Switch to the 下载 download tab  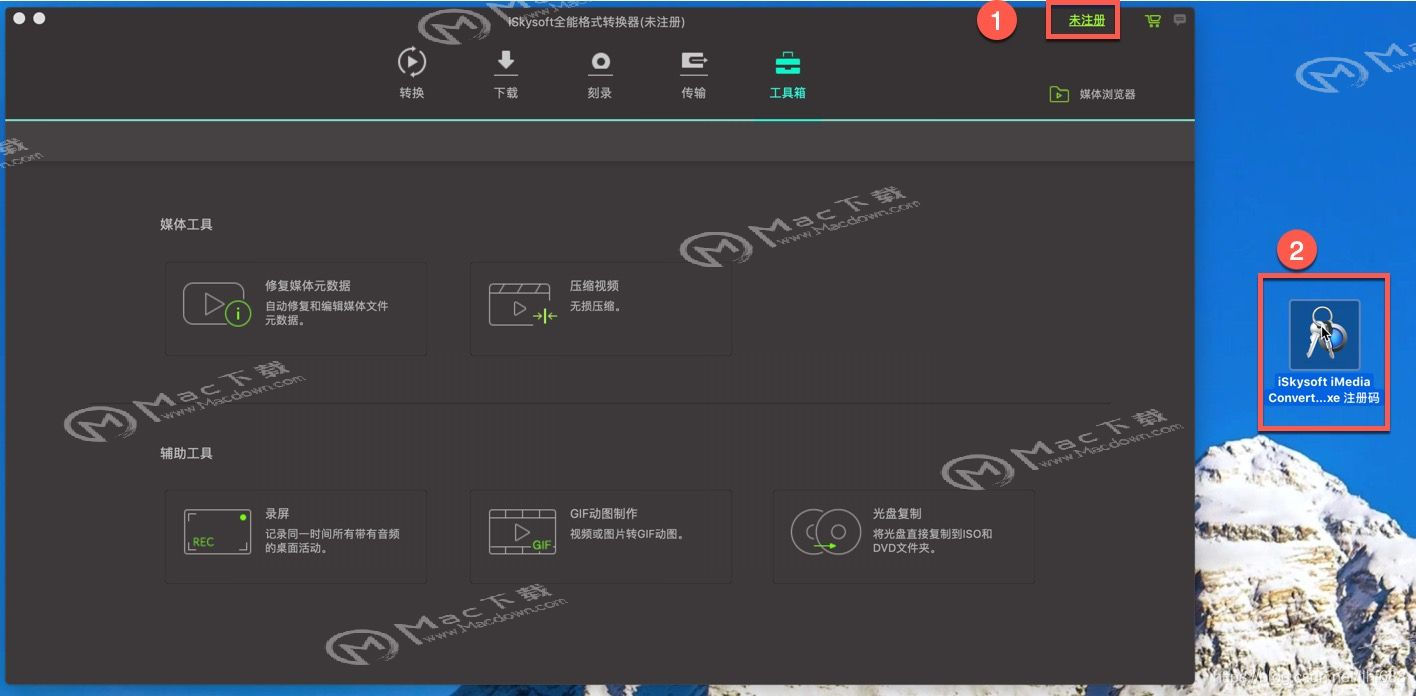tap(506, 73)
